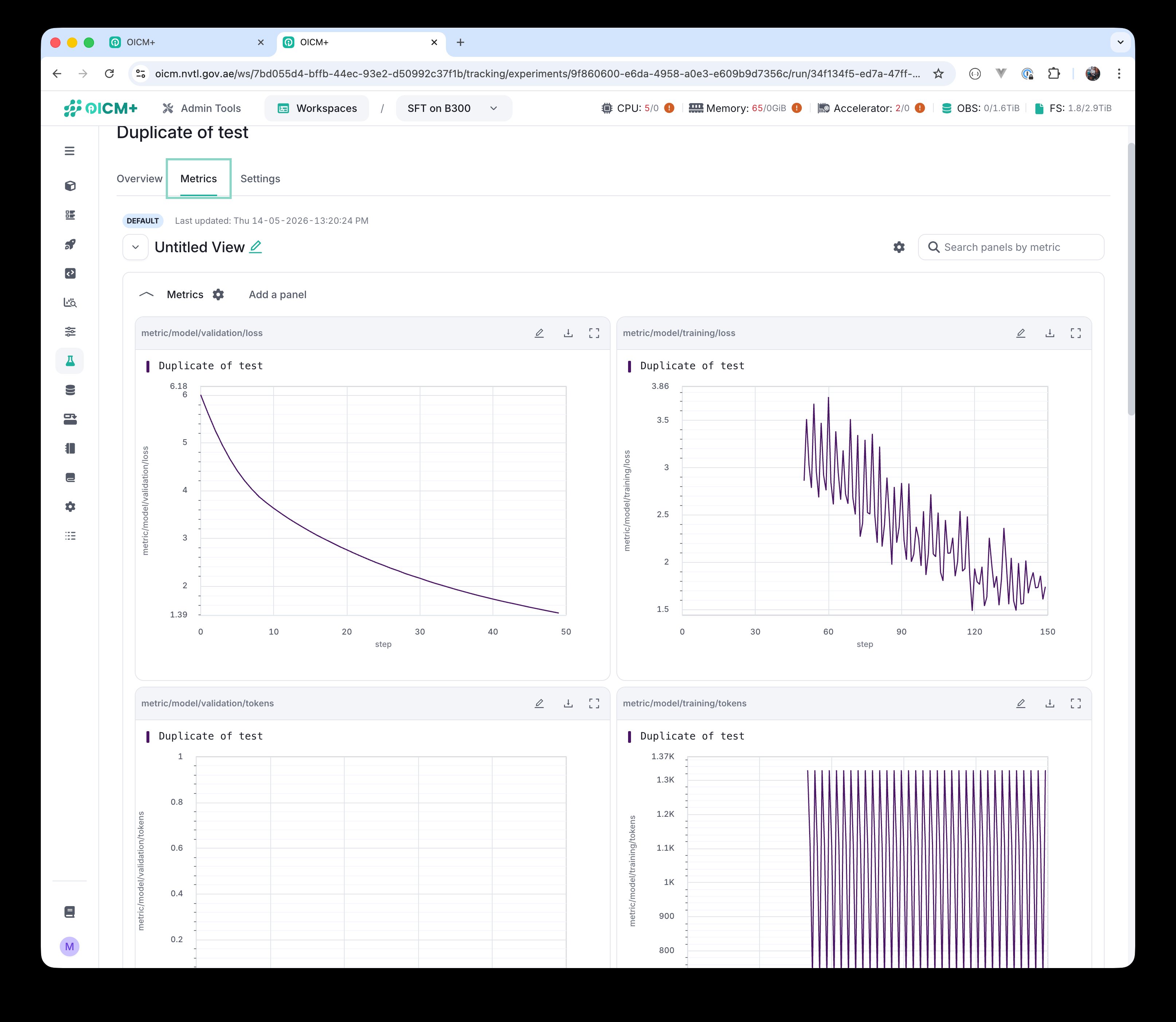Open Admin Tools

pyautogui.click(x=202, y=108)
